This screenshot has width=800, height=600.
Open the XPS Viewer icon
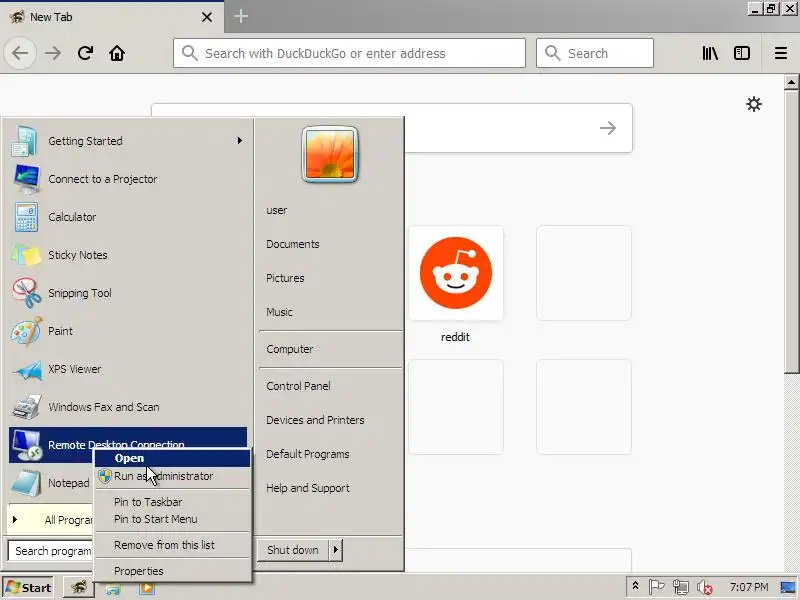27,369
